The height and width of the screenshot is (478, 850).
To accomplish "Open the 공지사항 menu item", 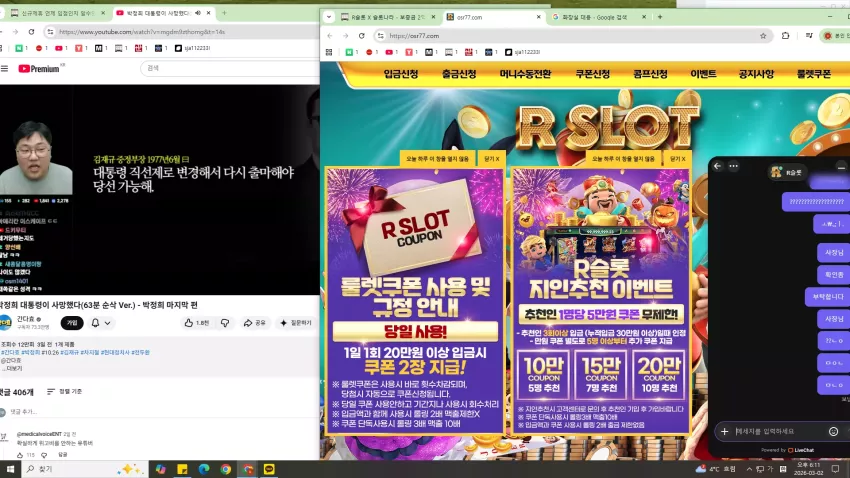I will point(756,74).
